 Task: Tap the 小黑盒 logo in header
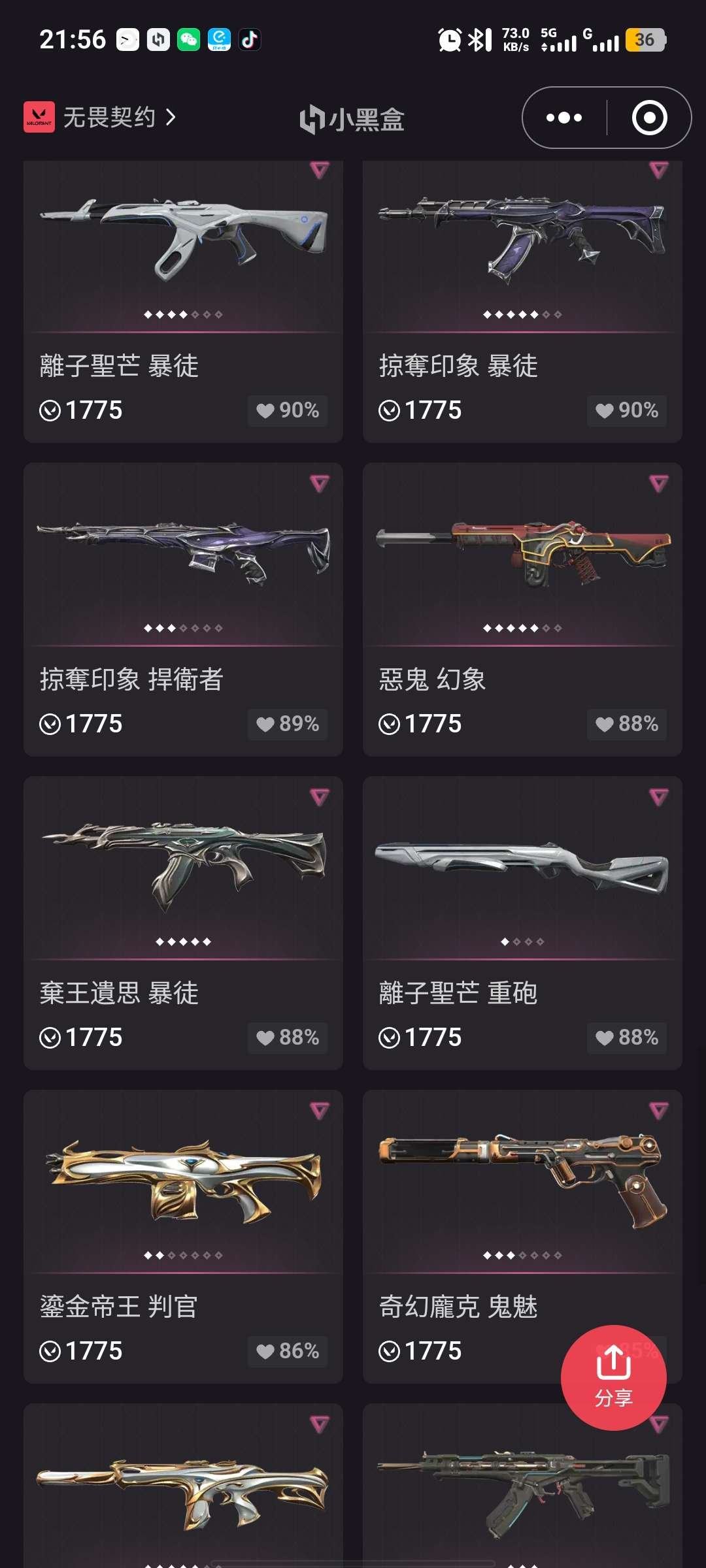click(x=352, y=120)
